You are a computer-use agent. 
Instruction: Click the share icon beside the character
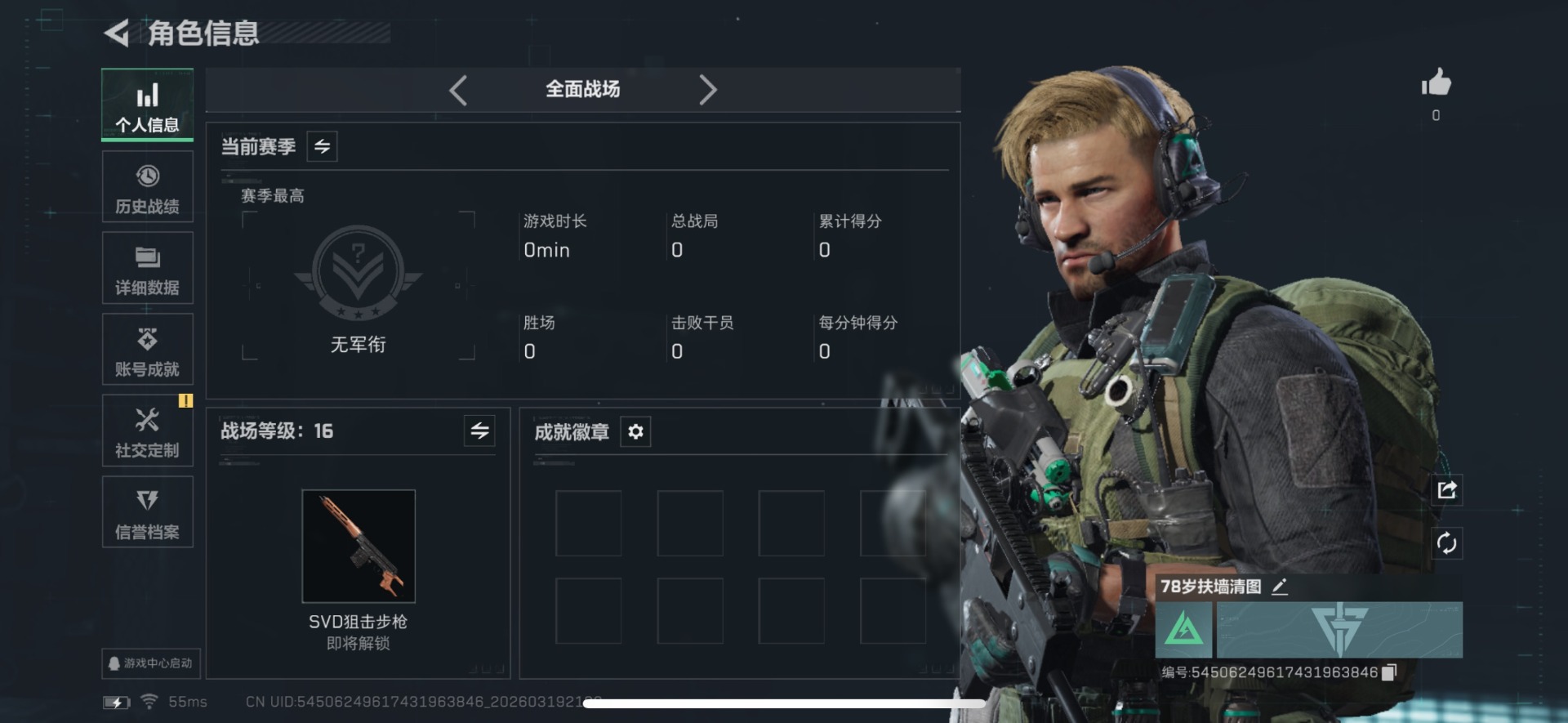pos(1446,490)
